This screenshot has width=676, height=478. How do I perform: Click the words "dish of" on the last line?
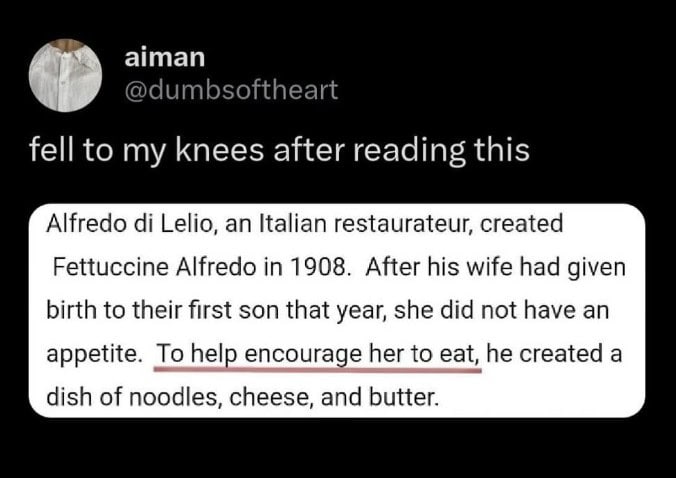point(85,398)
